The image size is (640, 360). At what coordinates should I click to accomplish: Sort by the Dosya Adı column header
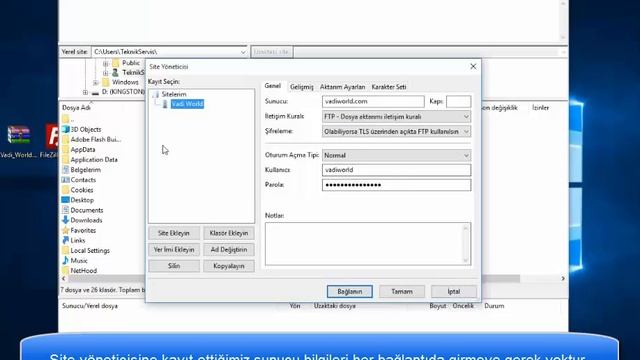(76, 108)
